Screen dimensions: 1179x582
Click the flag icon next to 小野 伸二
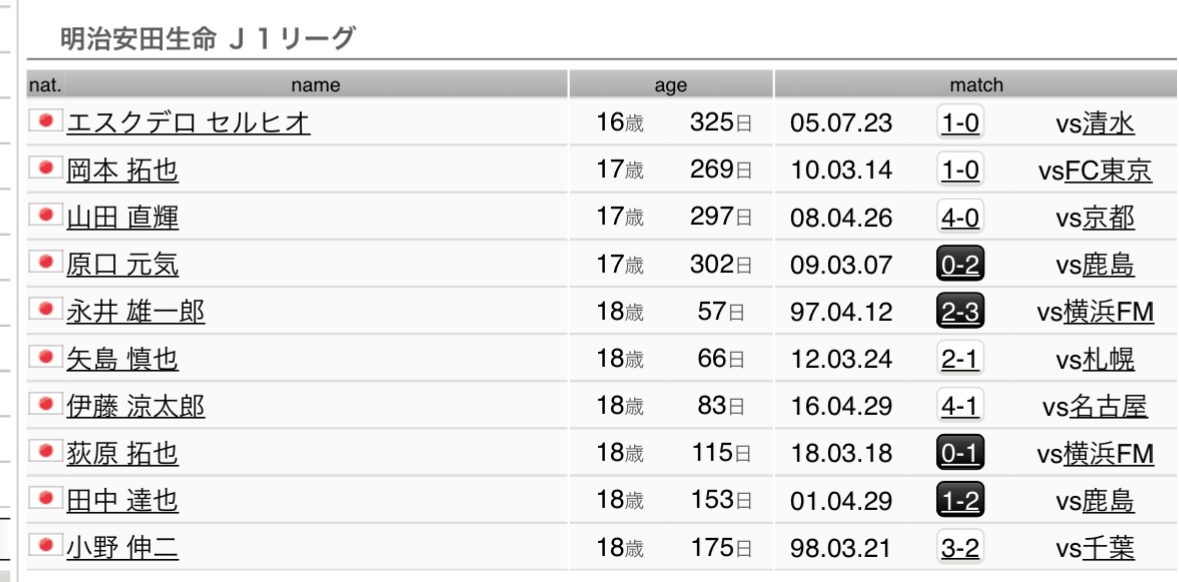tap(45, 547)
